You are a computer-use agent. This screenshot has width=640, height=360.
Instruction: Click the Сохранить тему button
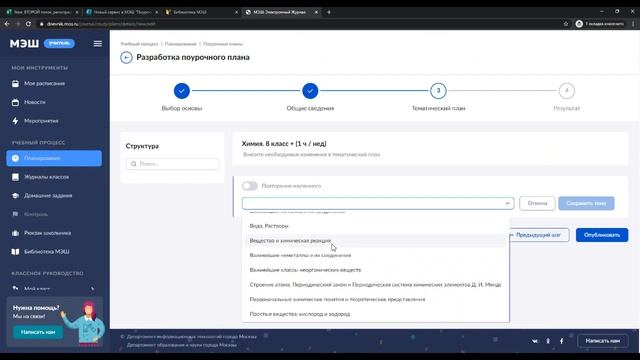pyautogui.click(x=586, y=203)
